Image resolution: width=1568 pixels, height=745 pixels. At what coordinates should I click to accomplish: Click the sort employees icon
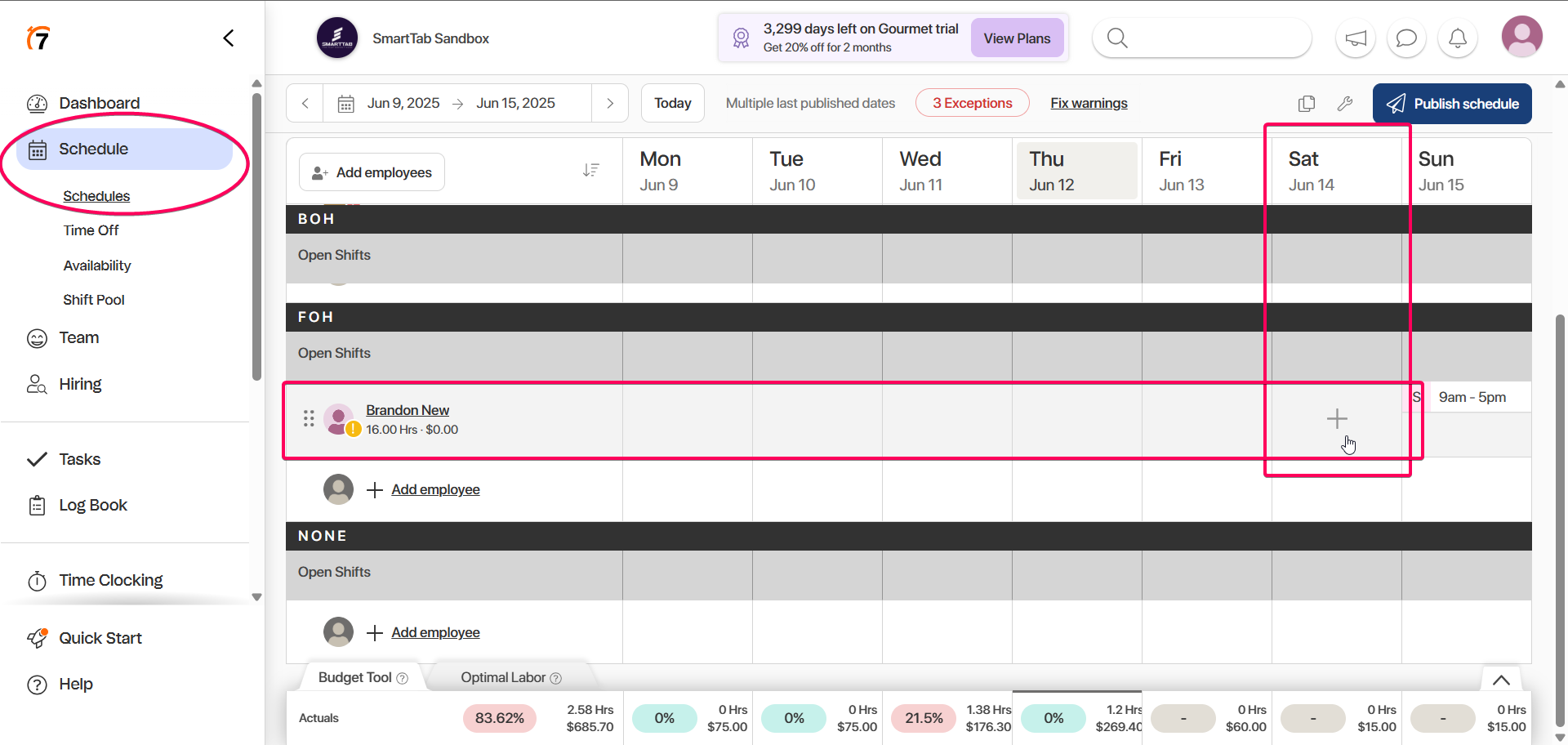(x=590, y=171)
